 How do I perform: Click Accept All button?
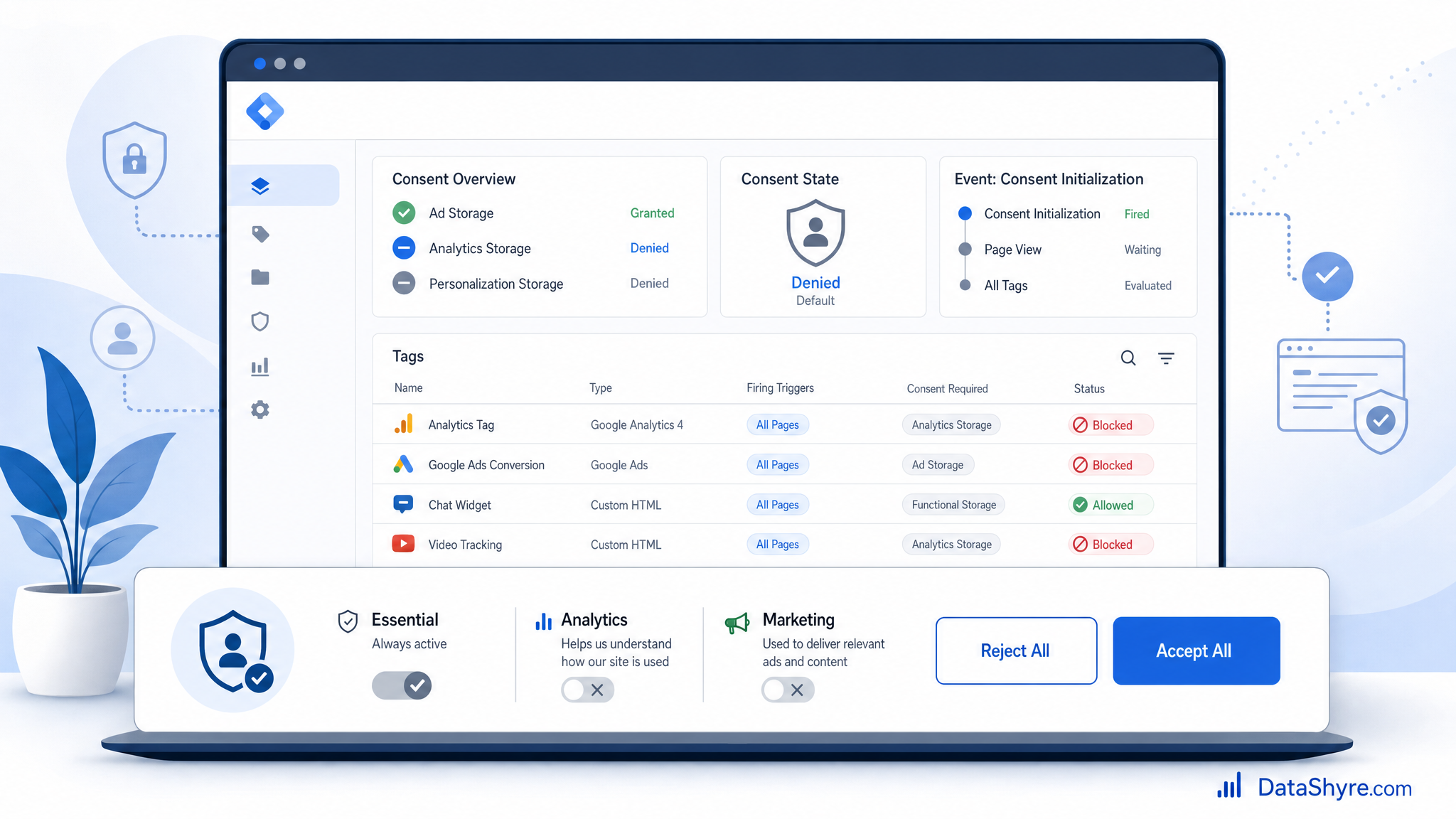[1196, 651]
